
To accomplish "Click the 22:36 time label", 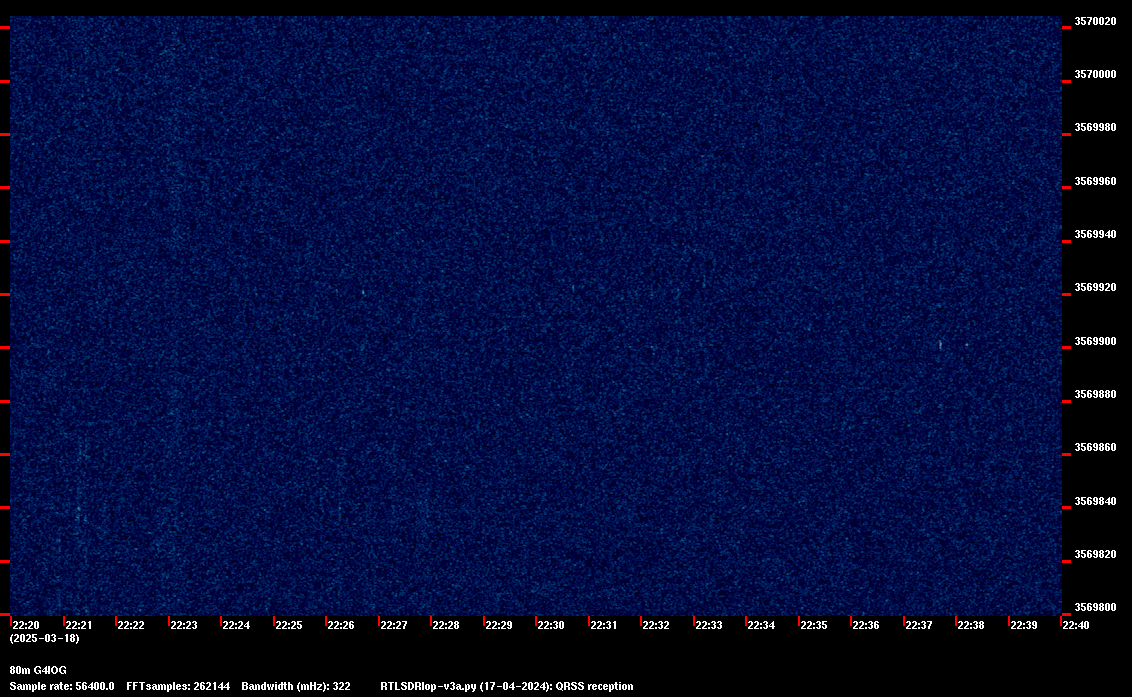I will tap(866, 625).
